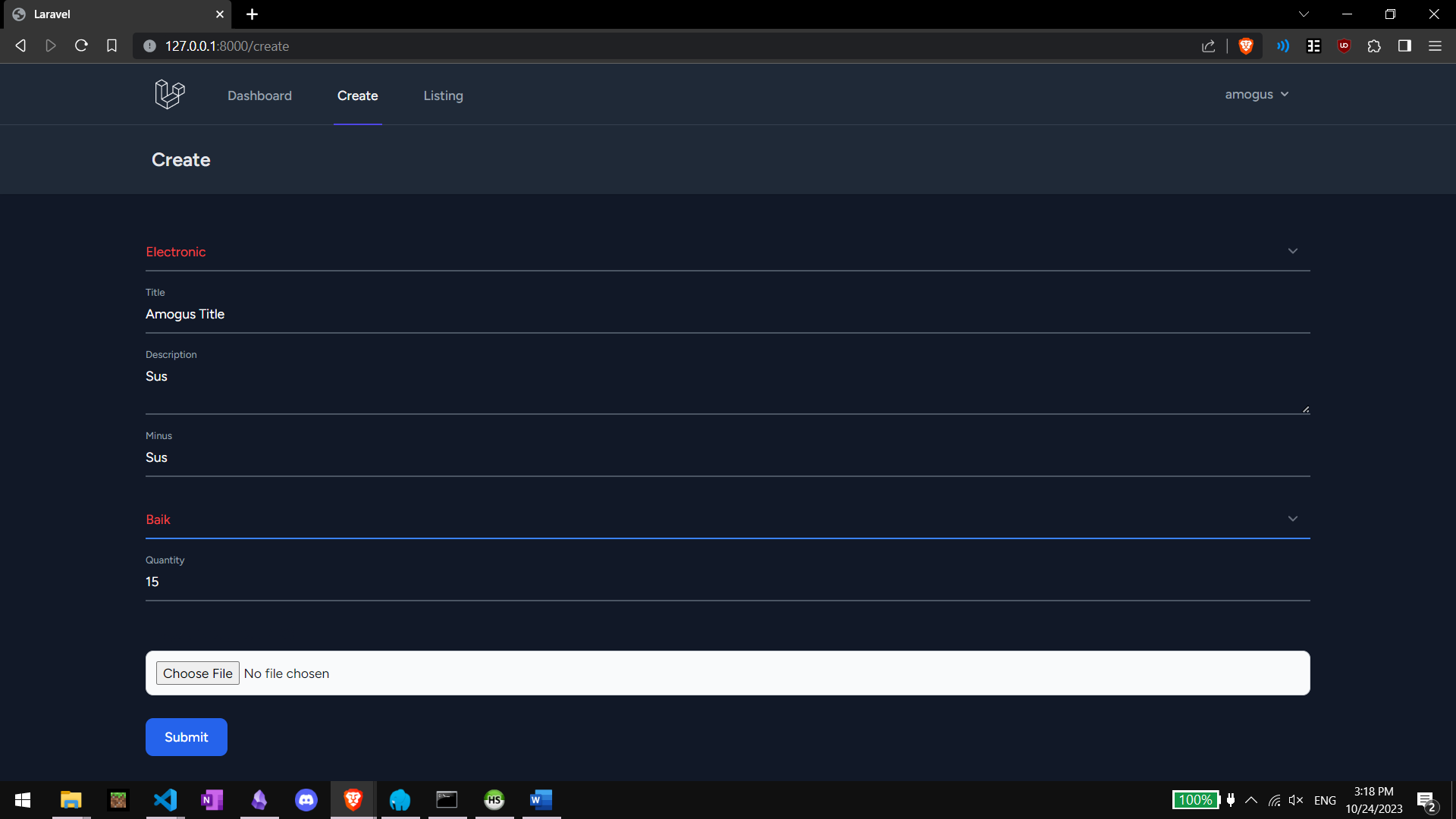The width and height of the screenshot is (1456, 819).
Task: Go to the Dashboard nav tab
Action: pos(259,96)
